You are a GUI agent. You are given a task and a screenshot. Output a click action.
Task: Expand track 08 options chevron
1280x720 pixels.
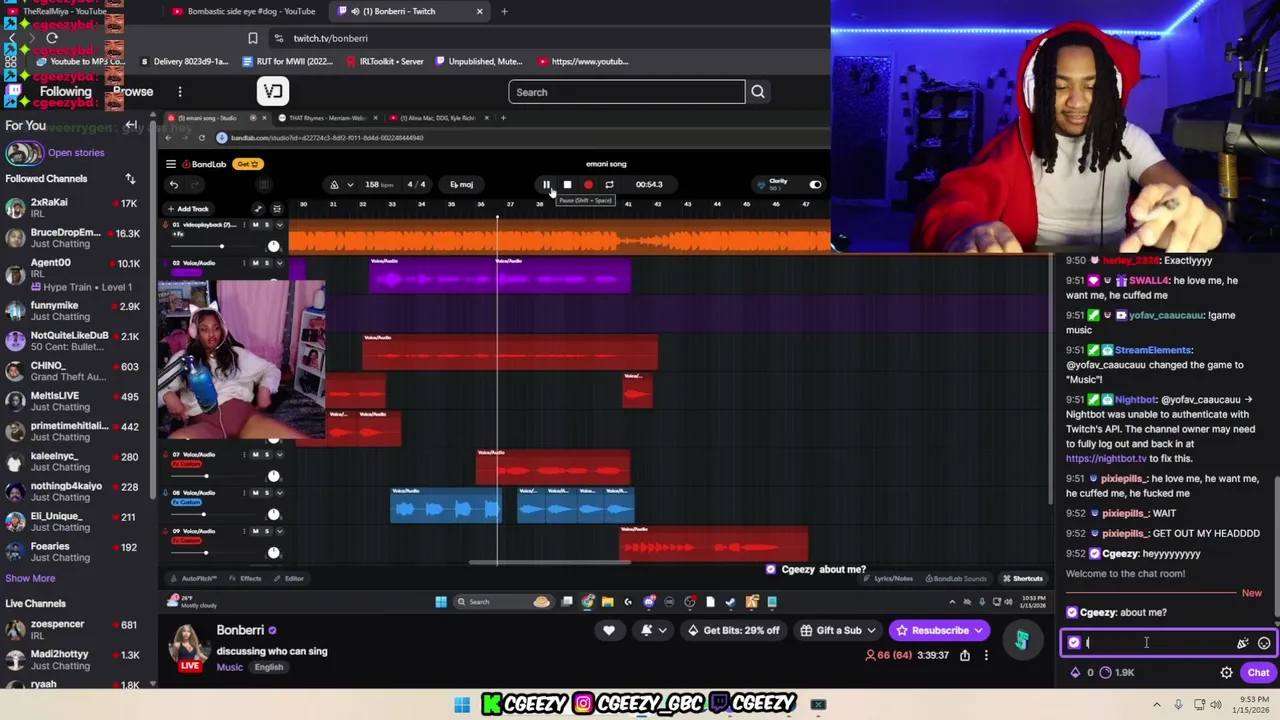(x=279, y=492)
